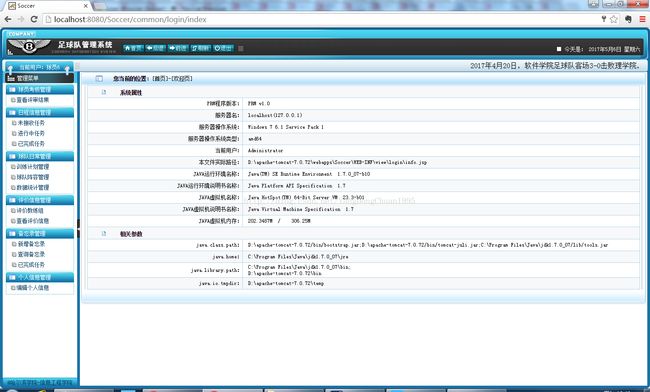Click the 相关参数 section heading

(131, 234)
